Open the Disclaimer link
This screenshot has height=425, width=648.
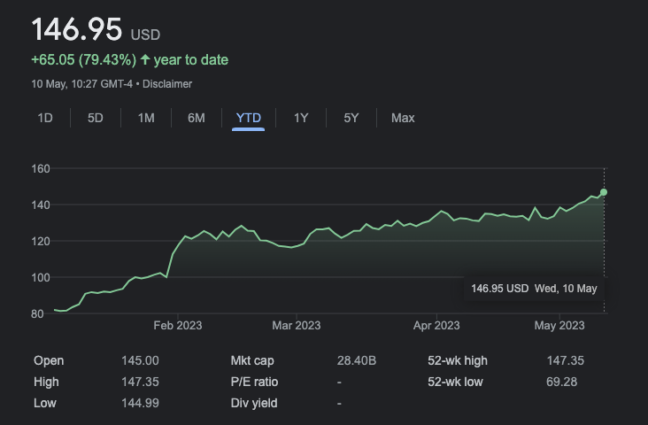coord(168,84)
